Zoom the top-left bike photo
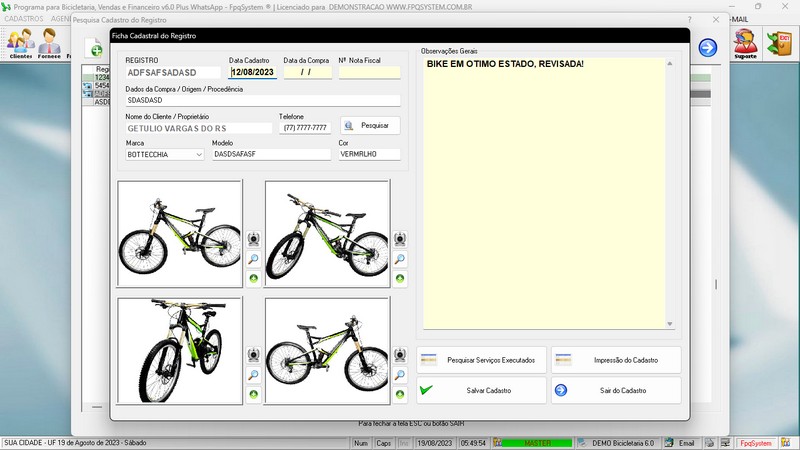Image resolution: width=800 pixels, height=450 pixels. click(x=254, y=259)
